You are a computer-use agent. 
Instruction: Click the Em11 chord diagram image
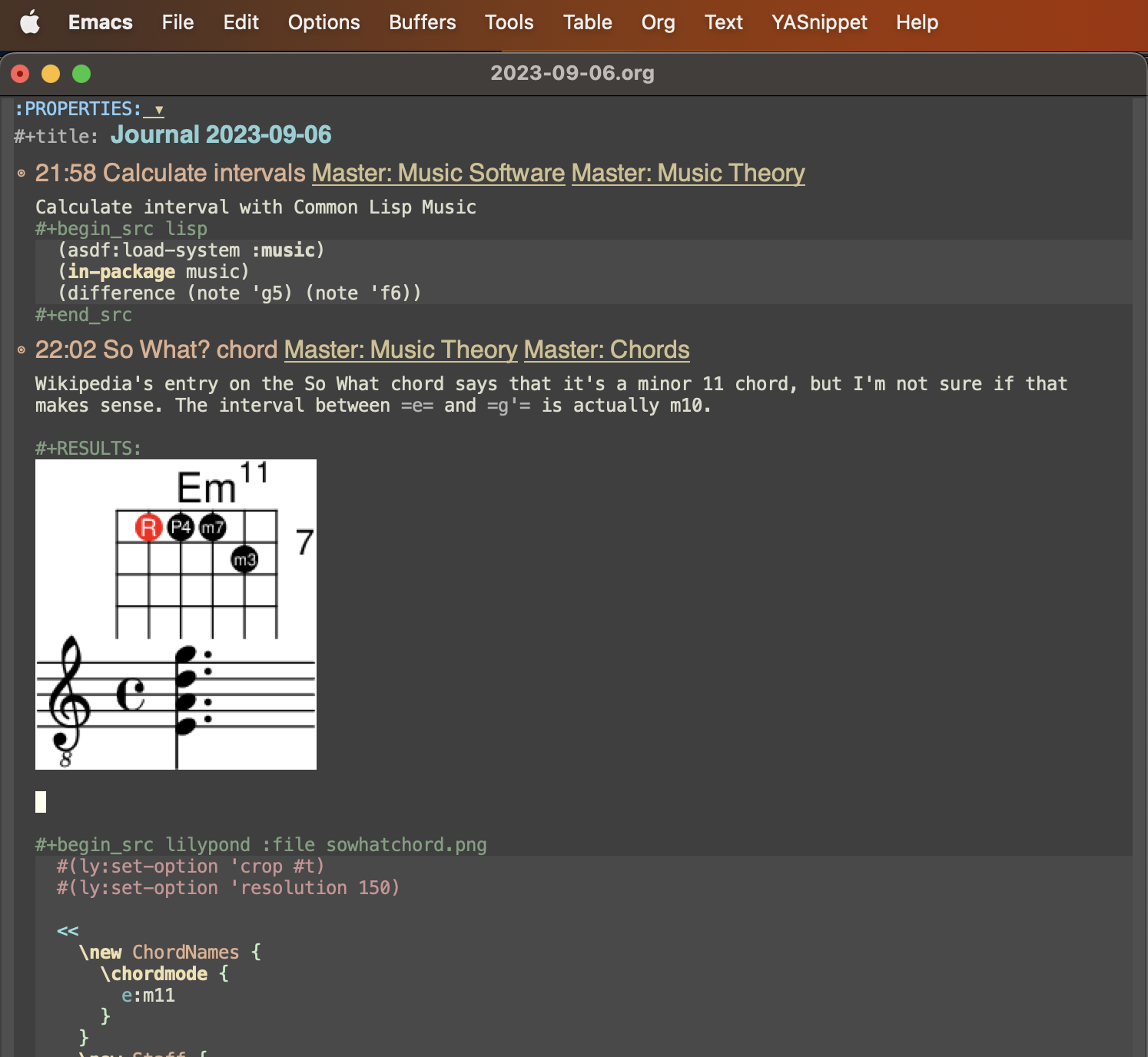pos(176,615)
